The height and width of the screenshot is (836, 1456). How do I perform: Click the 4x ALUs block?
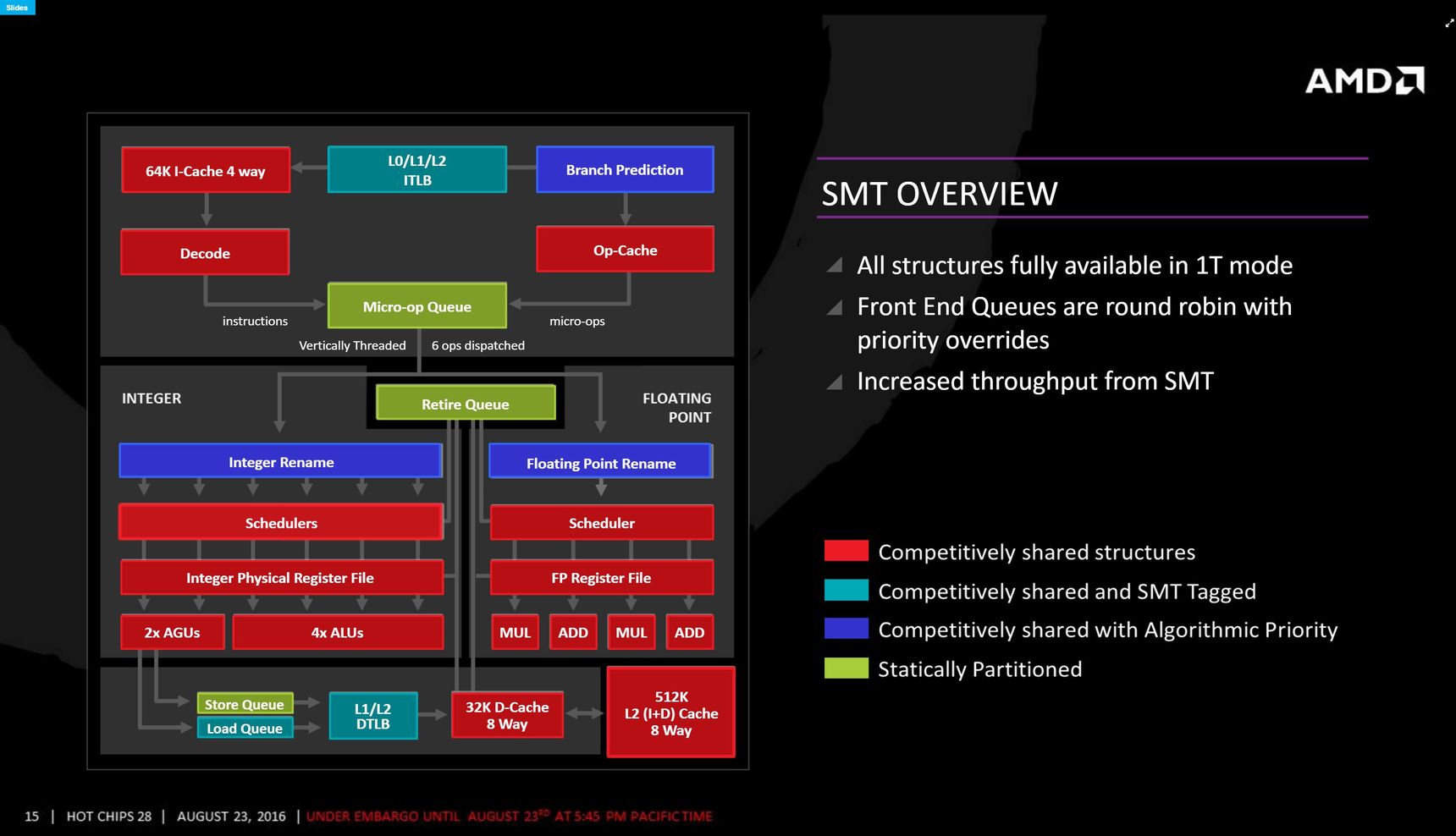338,632
